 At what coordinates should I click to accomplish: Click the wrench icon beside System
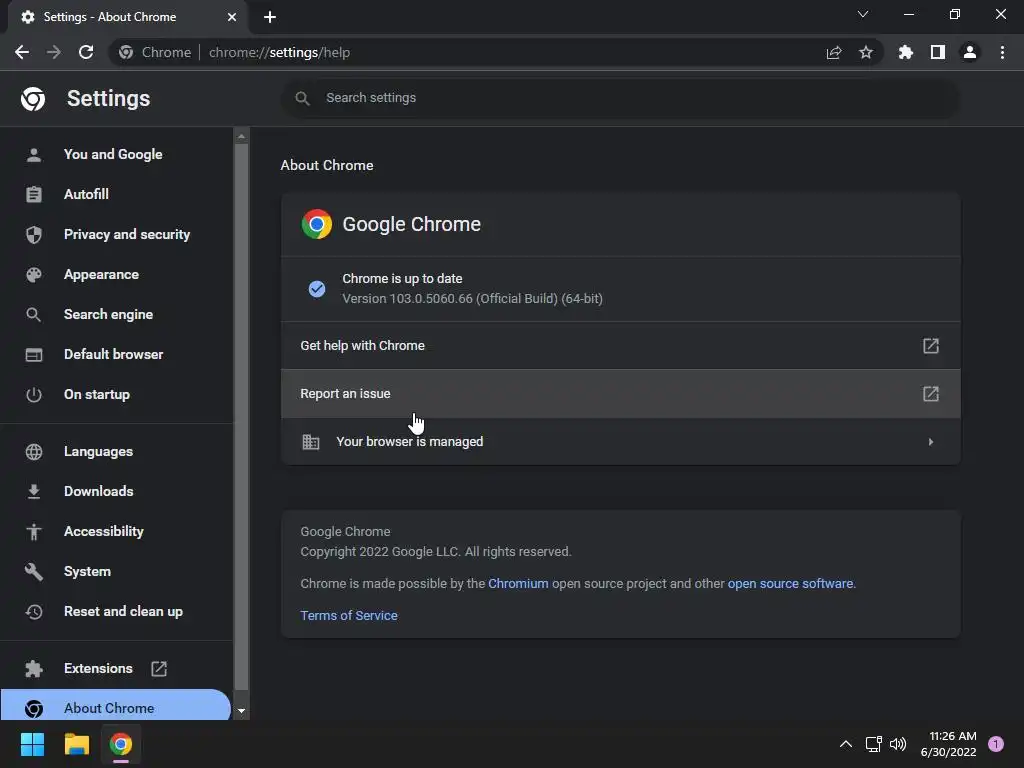pos(33,572)
